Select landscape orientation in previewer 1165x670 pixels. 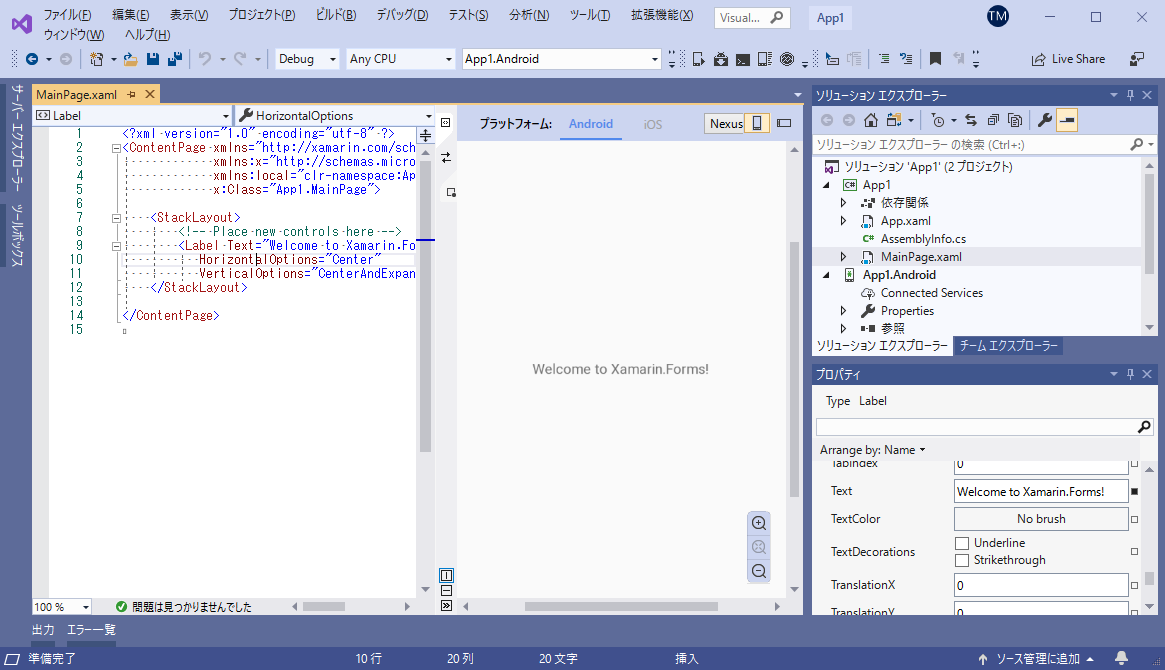coord(784,123)
